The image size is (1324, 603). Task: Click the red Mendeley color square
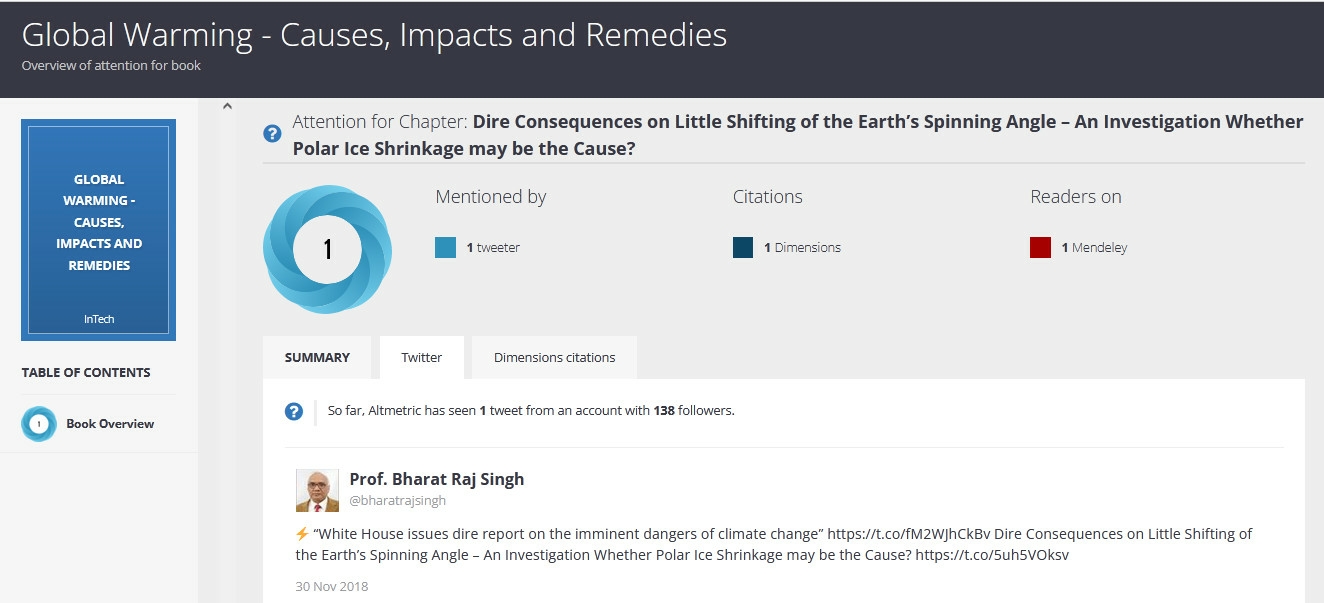[1041, 248]
